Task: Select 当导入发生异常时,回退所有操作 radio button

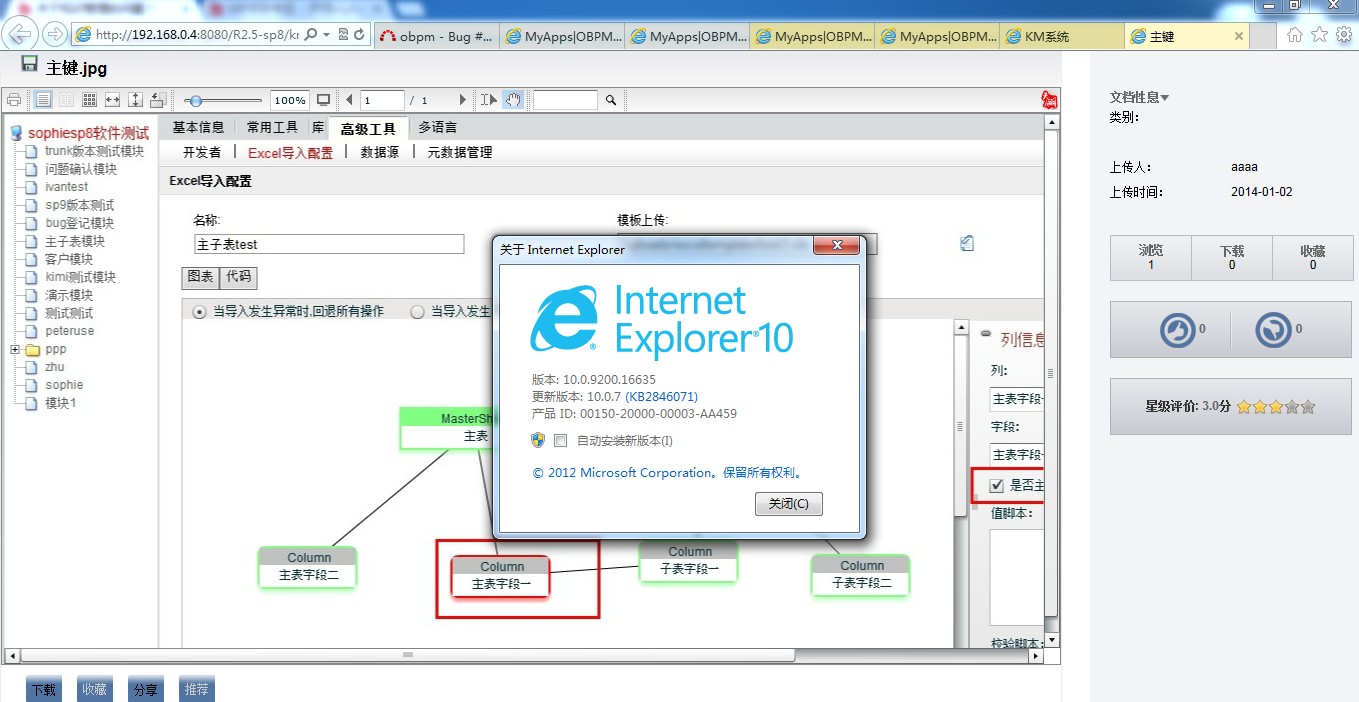Action: click(198, 311)
